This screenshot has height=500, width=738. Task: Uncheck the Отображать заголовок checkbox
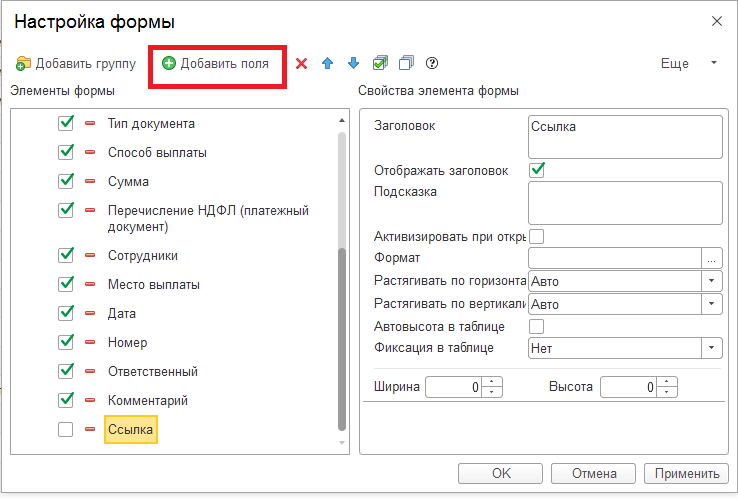tap(537, 170)
